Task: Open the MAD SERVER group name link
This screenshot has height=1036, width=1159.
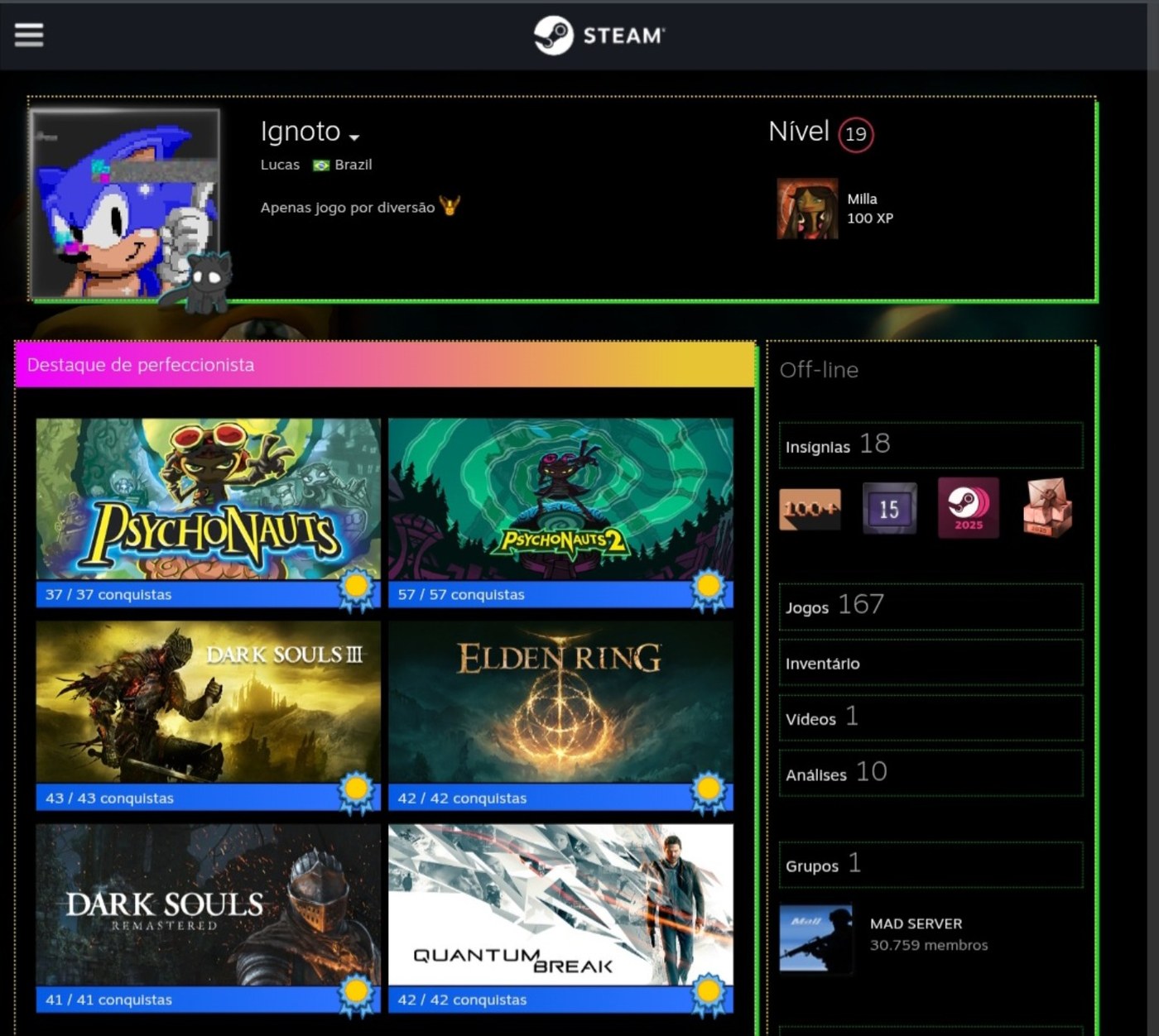Action: [x=916, y=923]
